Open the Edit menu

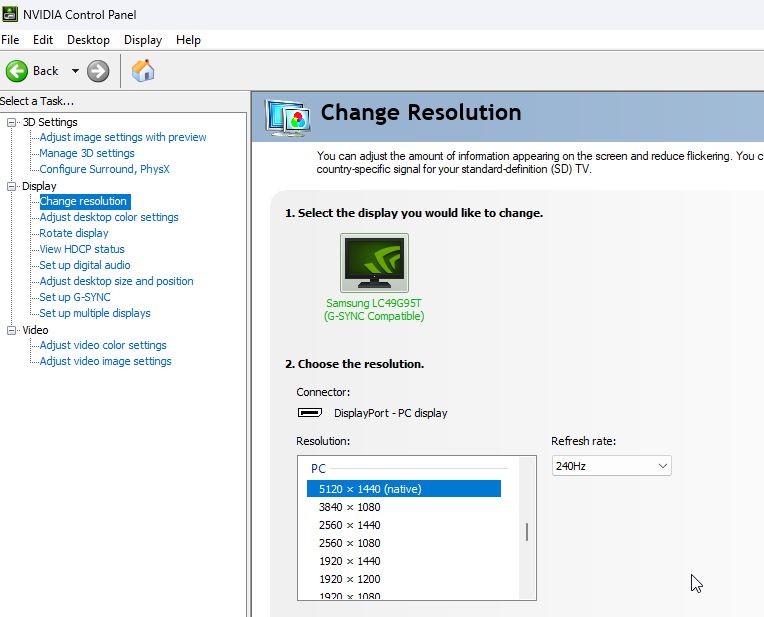coord(43,40)
